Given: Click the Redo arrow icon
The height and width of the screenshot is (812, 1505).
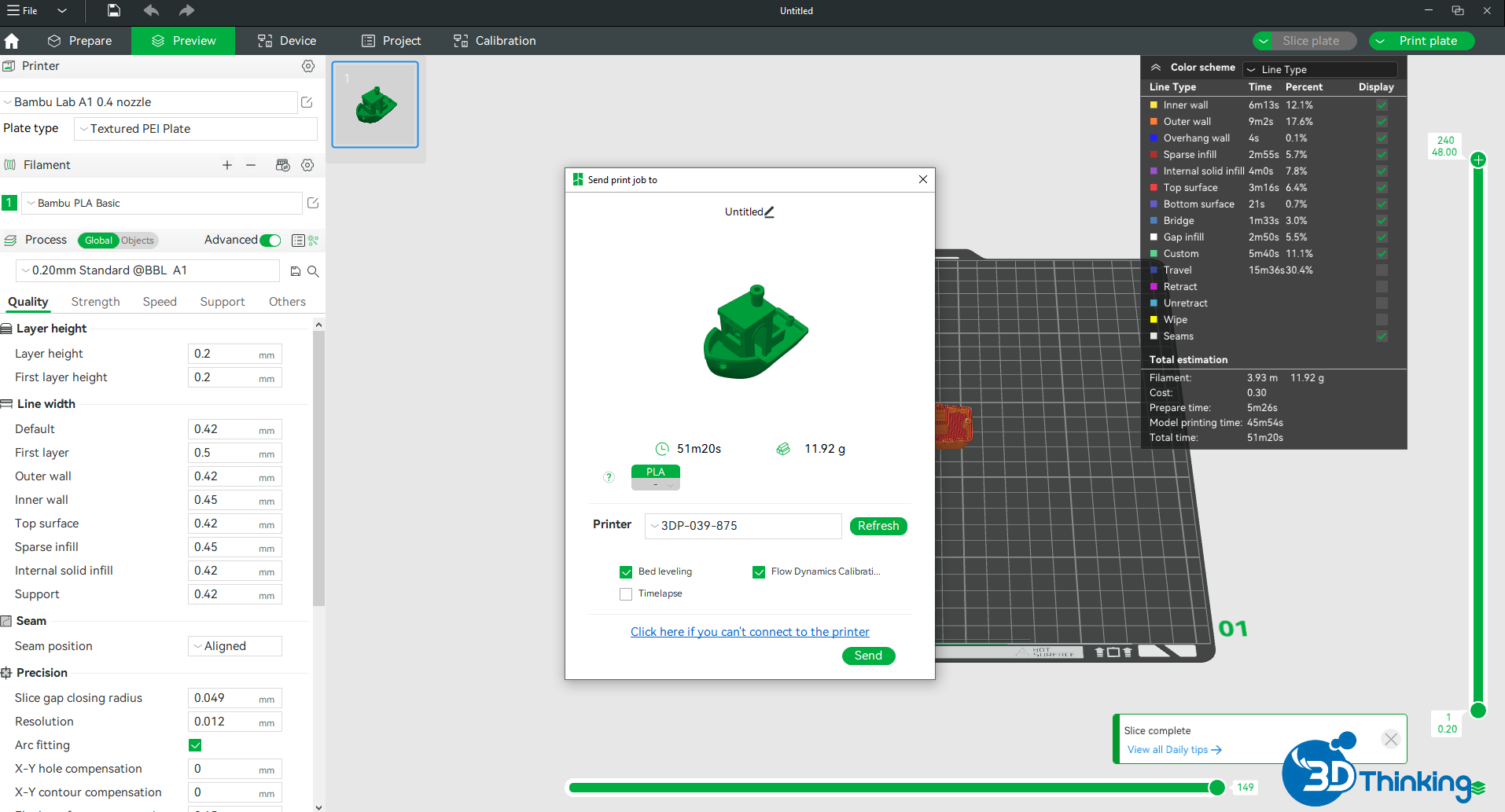Looking at the screenshot, I should (186, 10).
